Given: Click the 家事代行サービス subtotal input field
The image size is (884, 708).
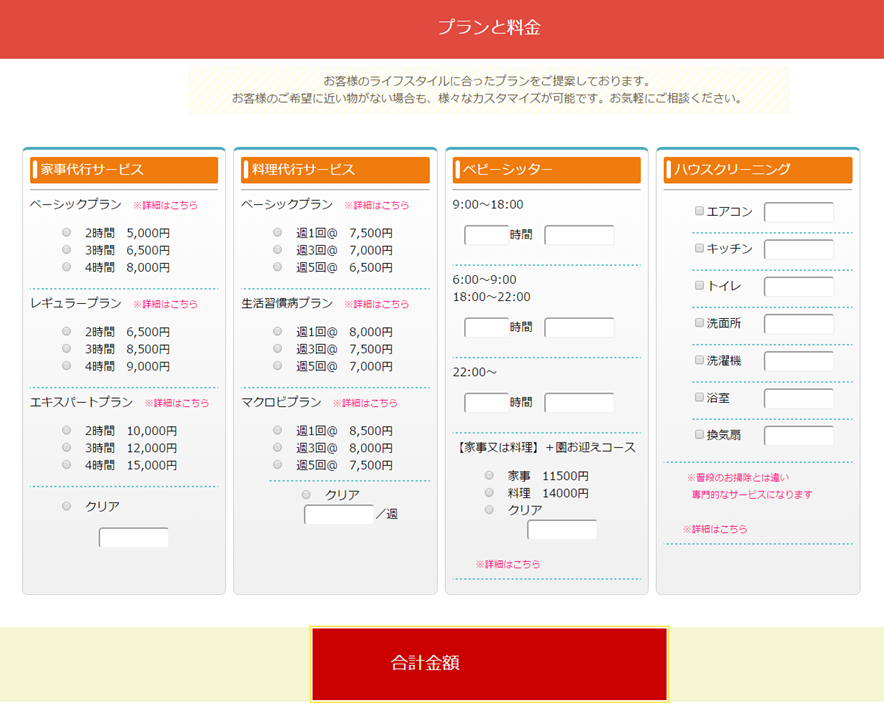Looking at the screenshot, I should tap(134, 537).
